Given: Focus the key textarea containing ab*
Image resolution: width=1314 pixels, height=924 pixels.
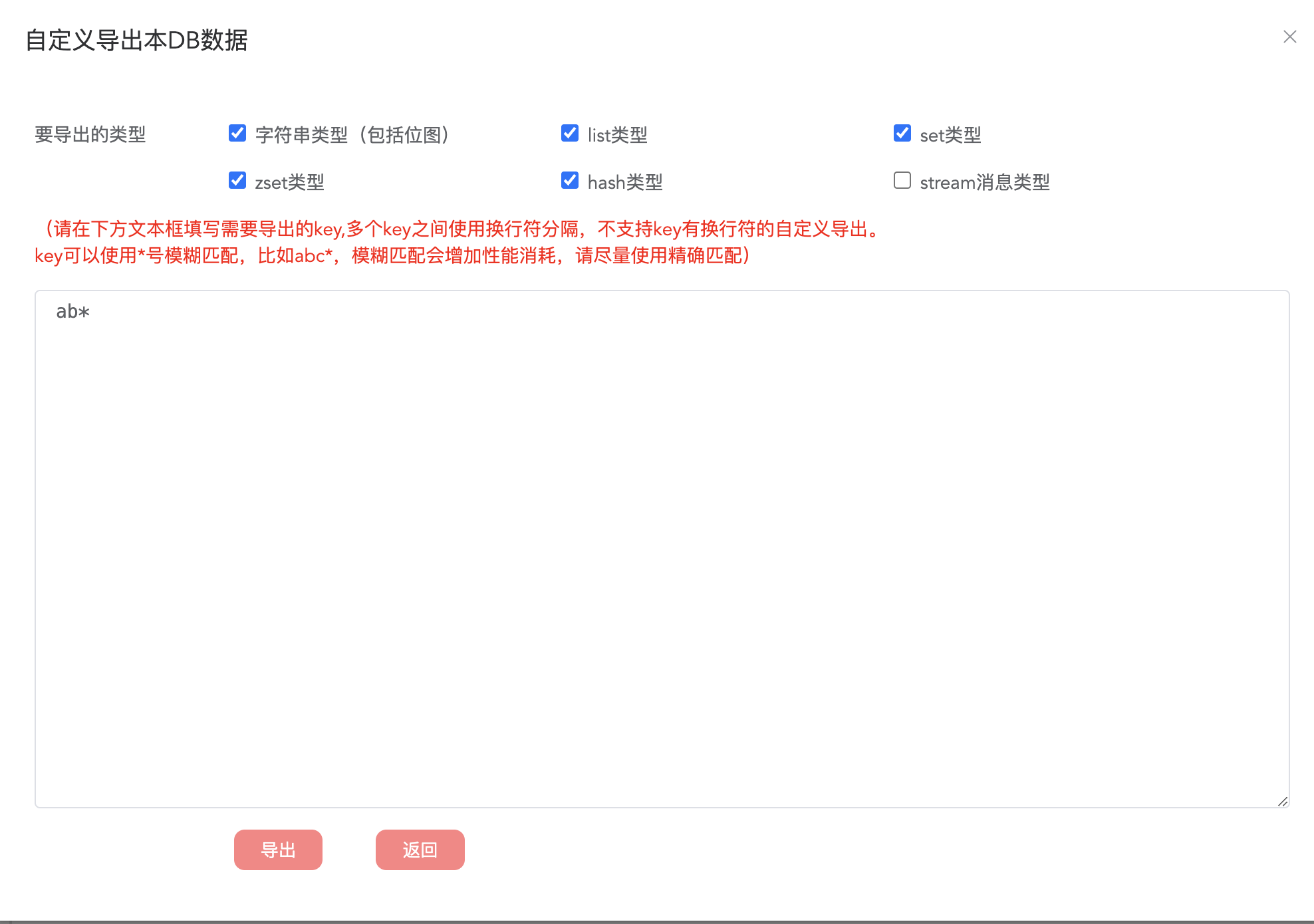Looking at the screenshot, I should (x=662, y=548).
